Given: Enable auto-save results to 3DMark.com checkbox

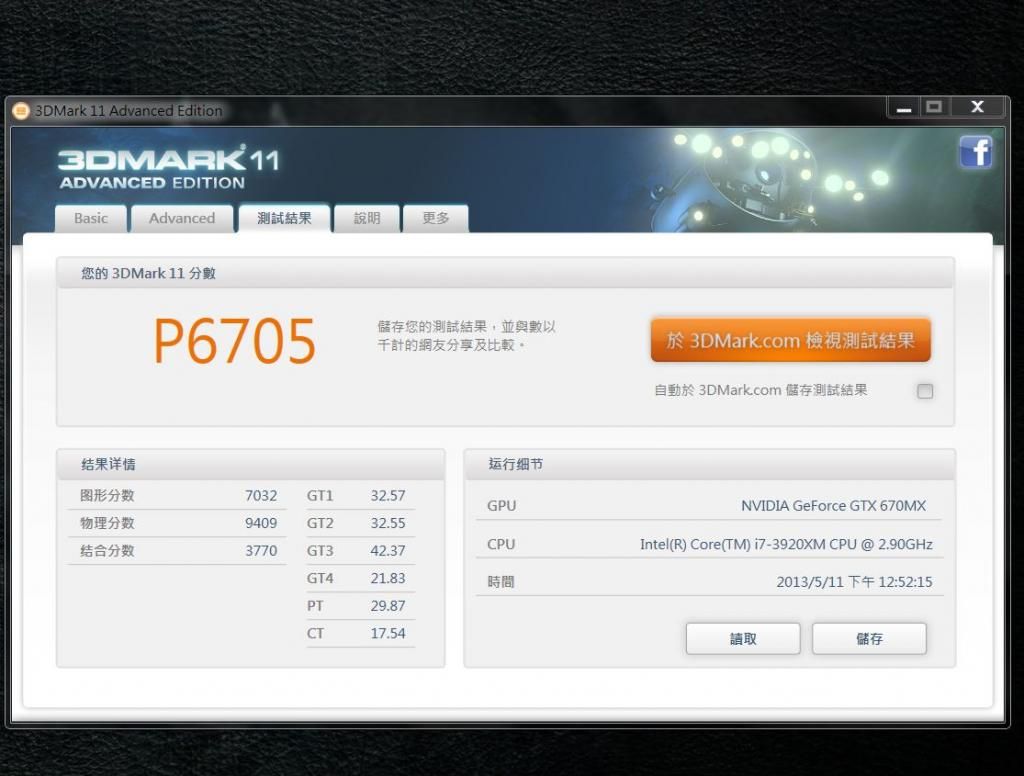Looking at the screenshot, I should pos(925,391).
